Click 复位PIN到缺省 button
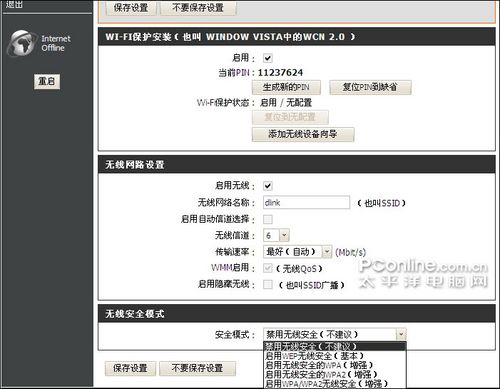This screenshot has width=500, height=389. [370, 87]
